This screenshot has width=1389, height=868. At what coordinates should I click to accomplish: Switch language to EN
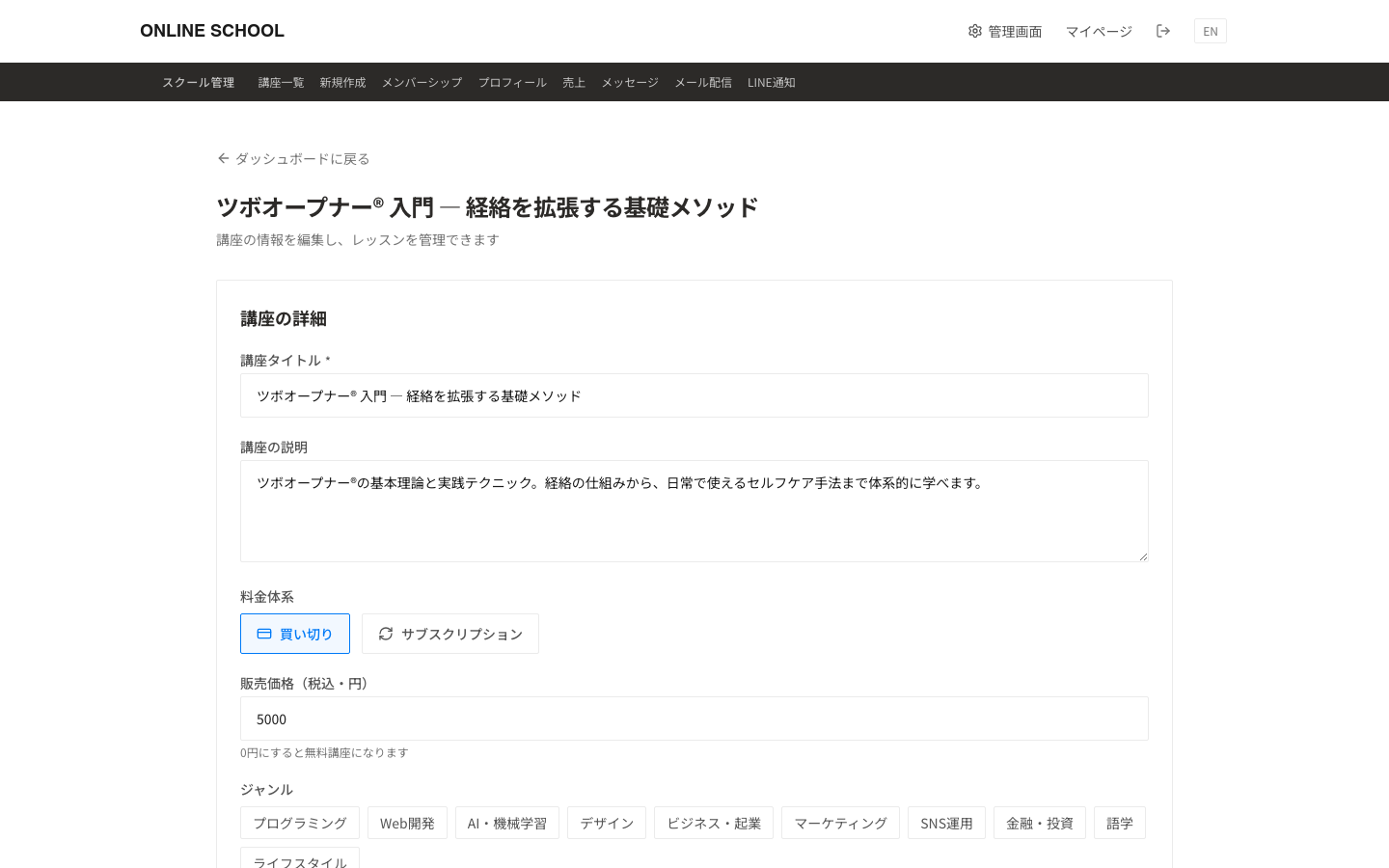(x=1210, y=31)
